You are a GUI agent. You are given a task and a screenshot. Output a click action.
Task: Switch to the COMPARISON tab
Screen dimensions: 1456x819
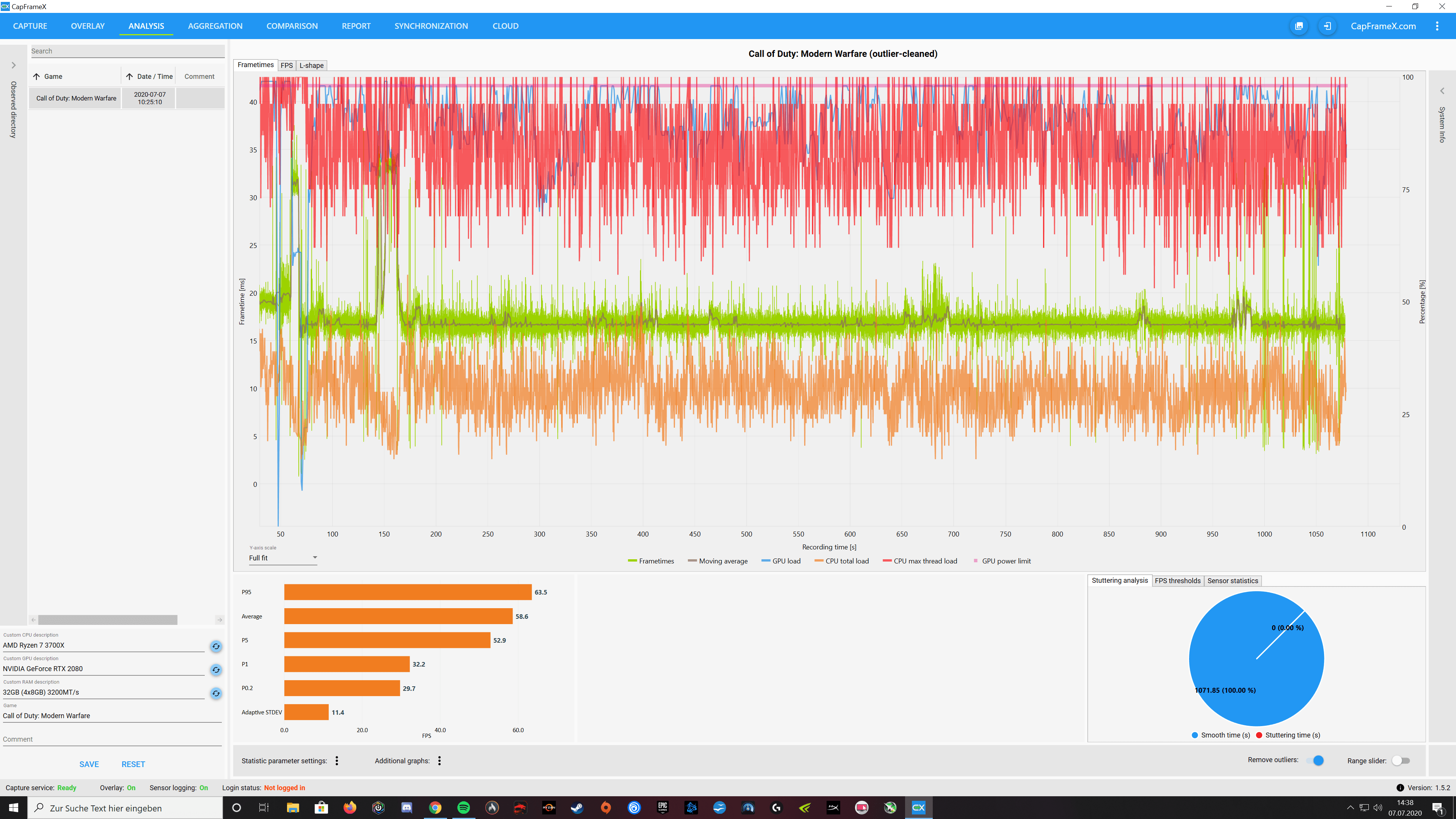tap(292, 26)
